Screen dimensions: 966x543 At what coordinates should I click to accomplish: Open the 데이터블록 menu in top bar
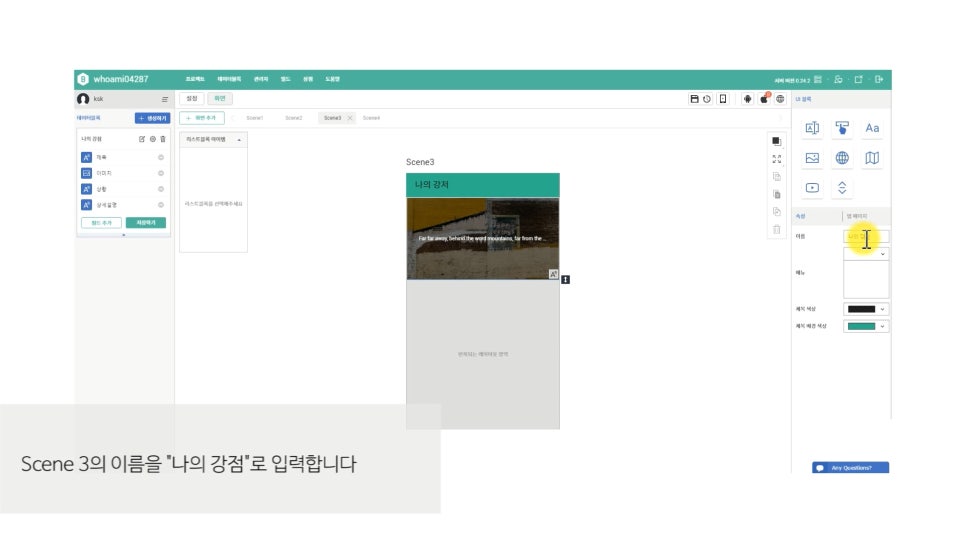[229, 79]
